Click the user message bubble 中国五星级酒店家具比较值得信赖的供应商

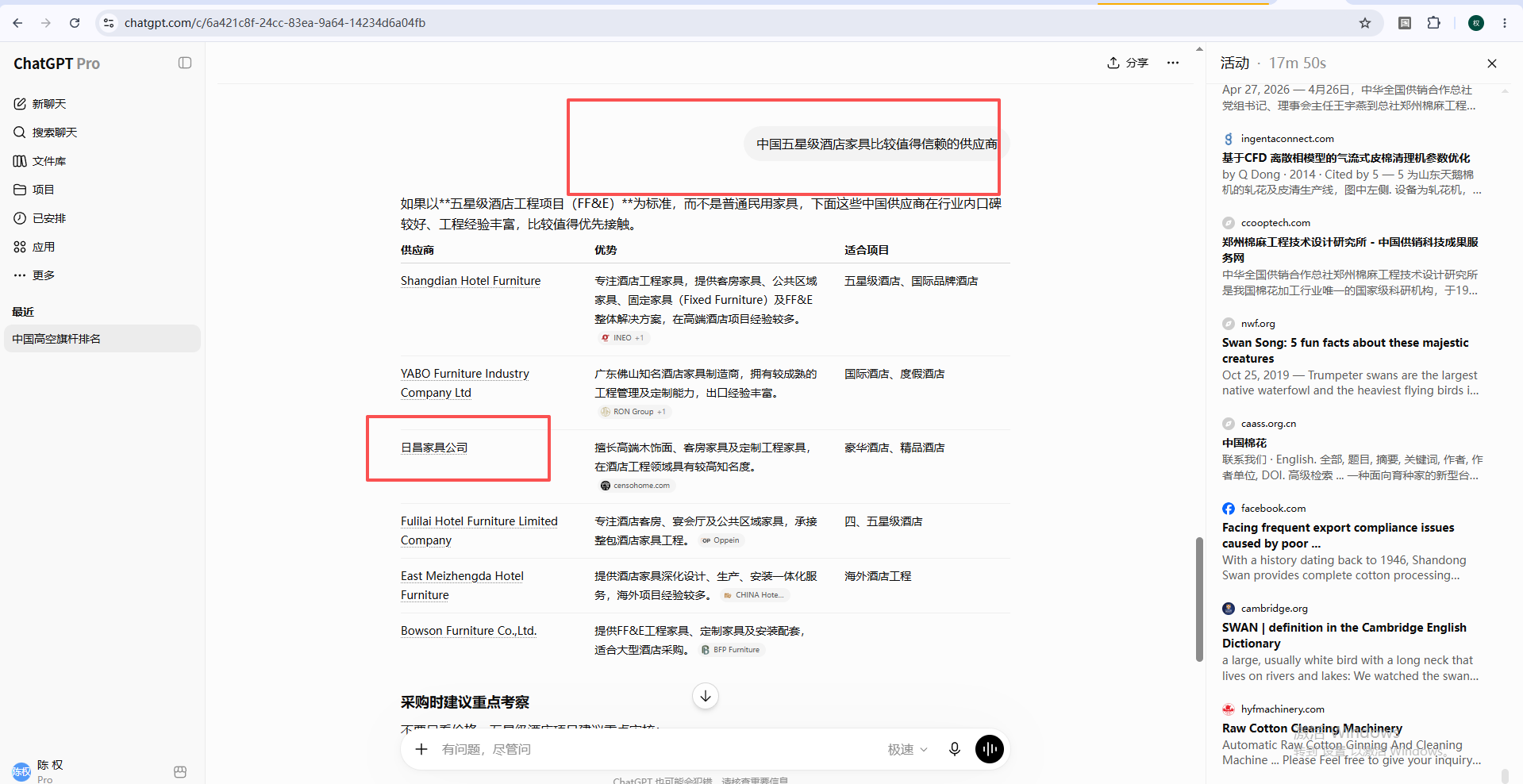click(877, 144)
